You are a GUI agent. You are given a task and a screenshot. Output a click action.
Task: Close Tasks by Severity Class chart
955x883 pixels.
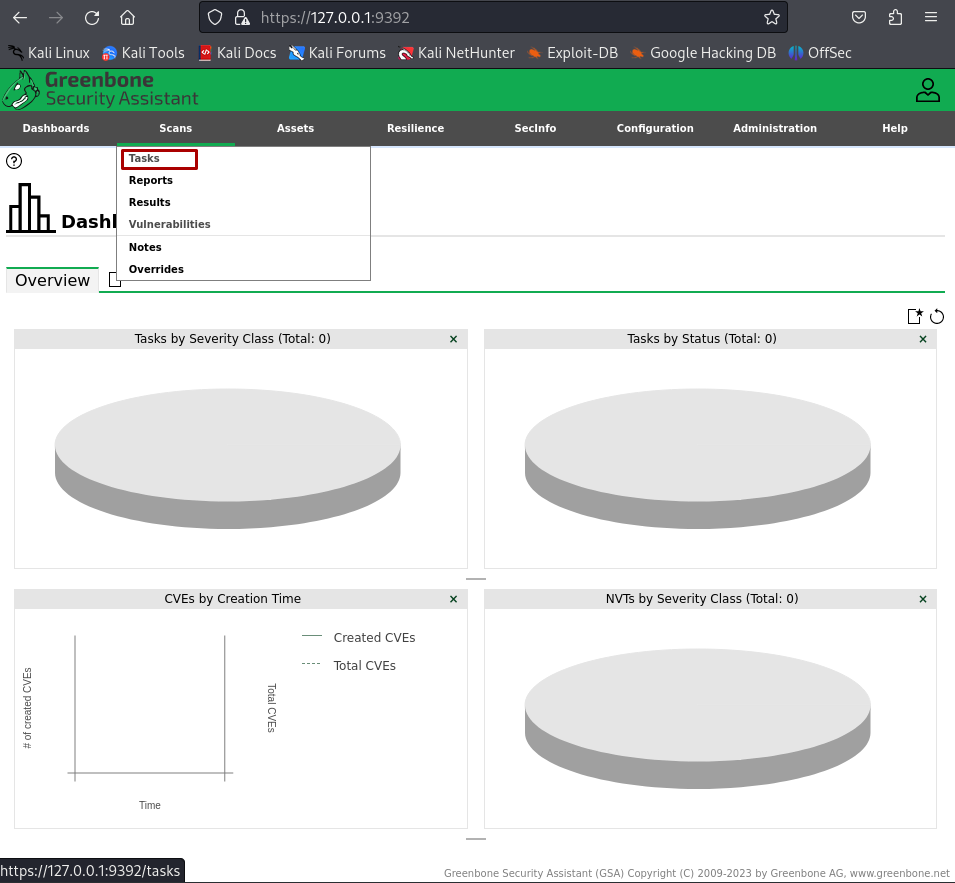click(453, 339)
